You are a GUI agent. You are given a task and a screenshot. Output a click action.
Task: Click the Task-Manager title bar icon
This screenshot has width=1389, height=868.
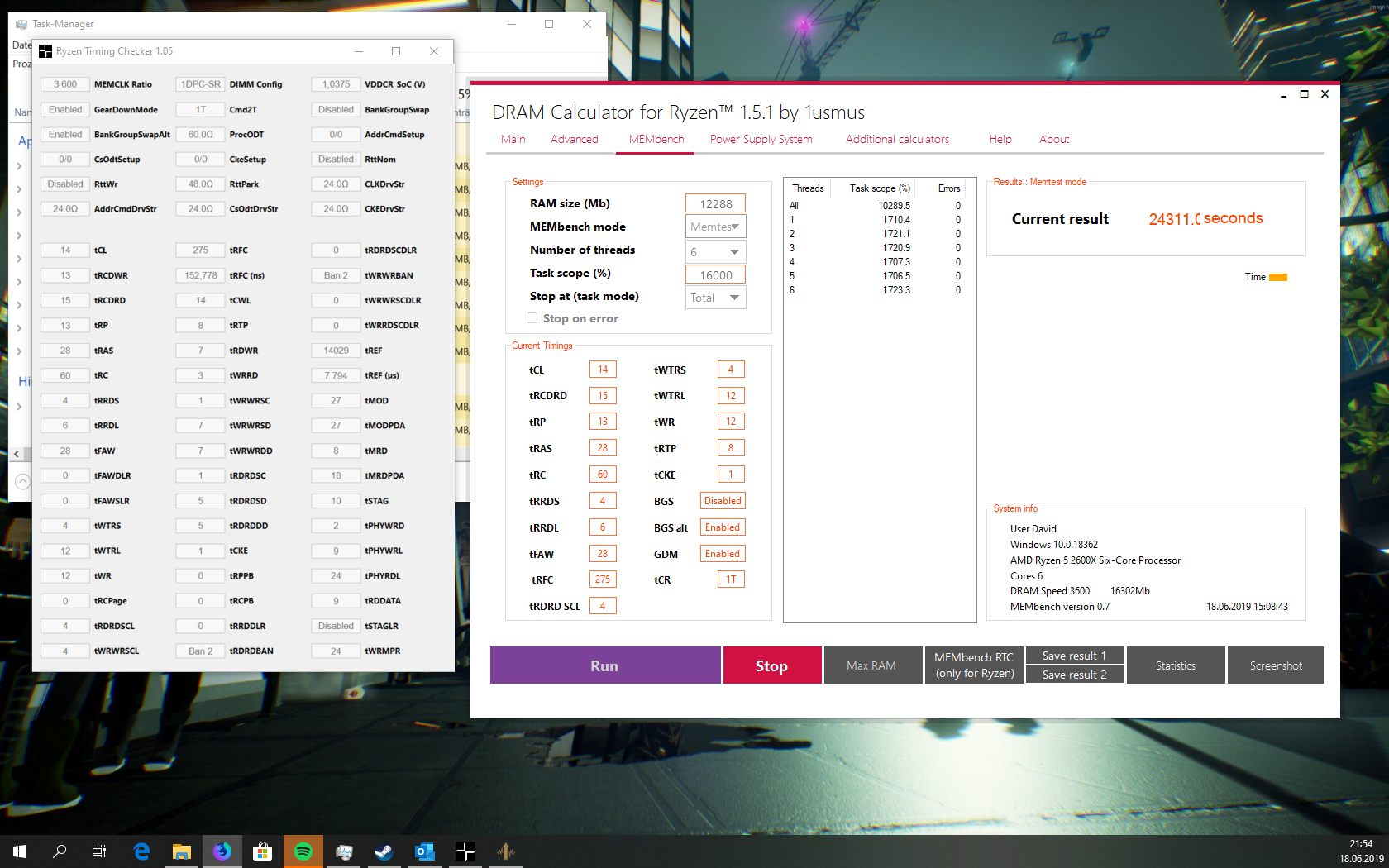click(x=21, y=24)
